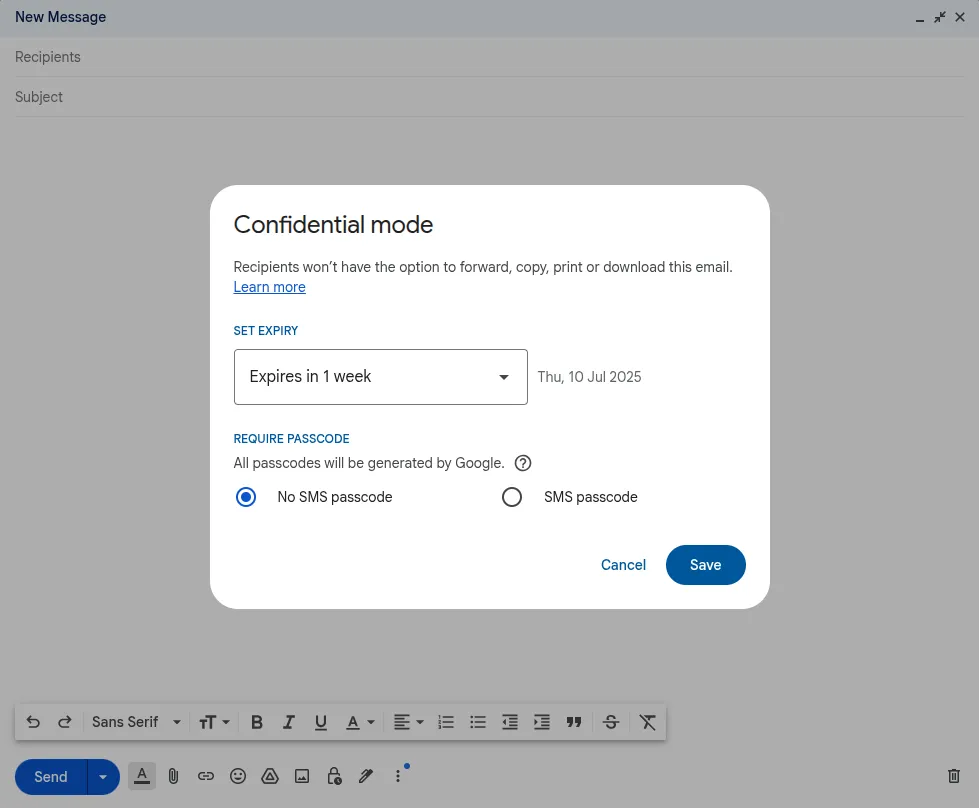
Task: Toggle Italic formatting
Action: click(288, 722)
